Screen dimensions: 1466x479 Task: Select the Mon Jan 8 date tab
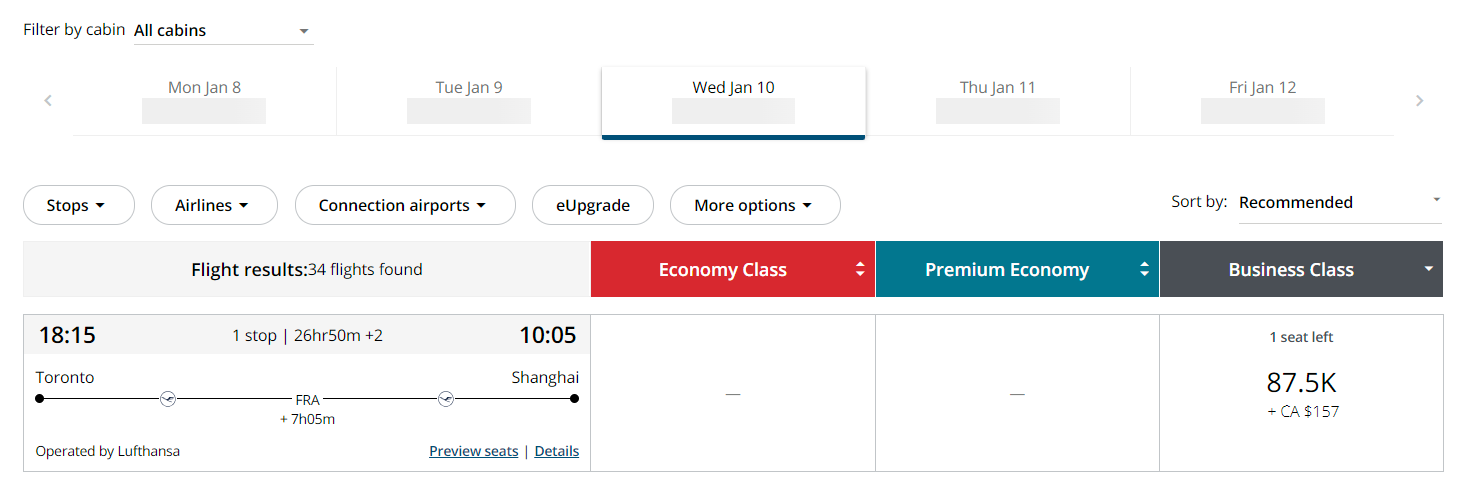tap(204, 101)
